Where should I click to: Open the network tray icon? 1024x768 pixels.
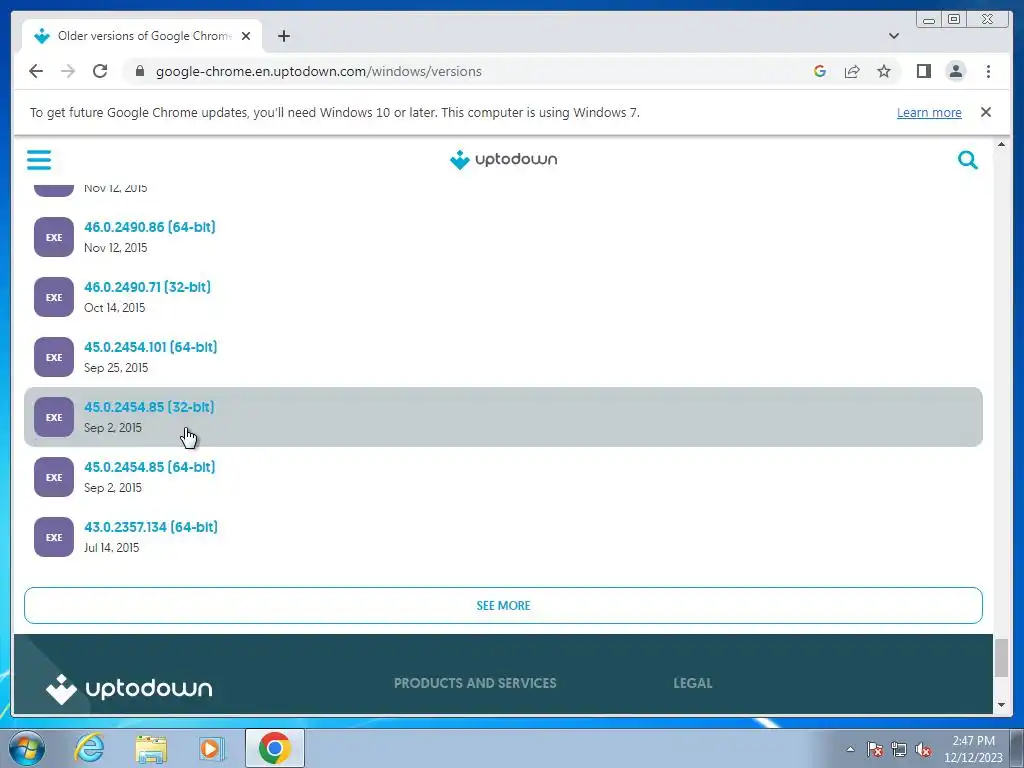[899, 749]
